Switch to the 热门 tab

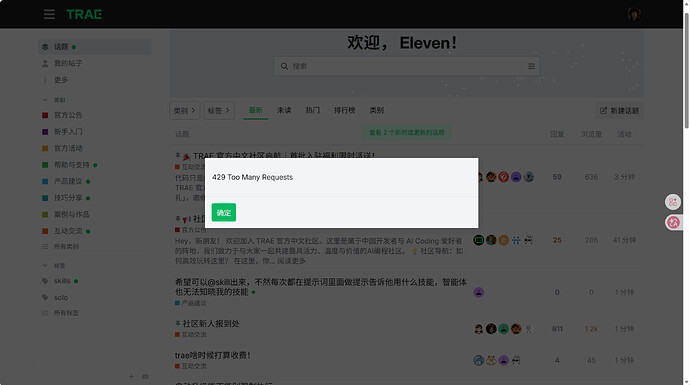pyautogui.click(x=312, y=110)
